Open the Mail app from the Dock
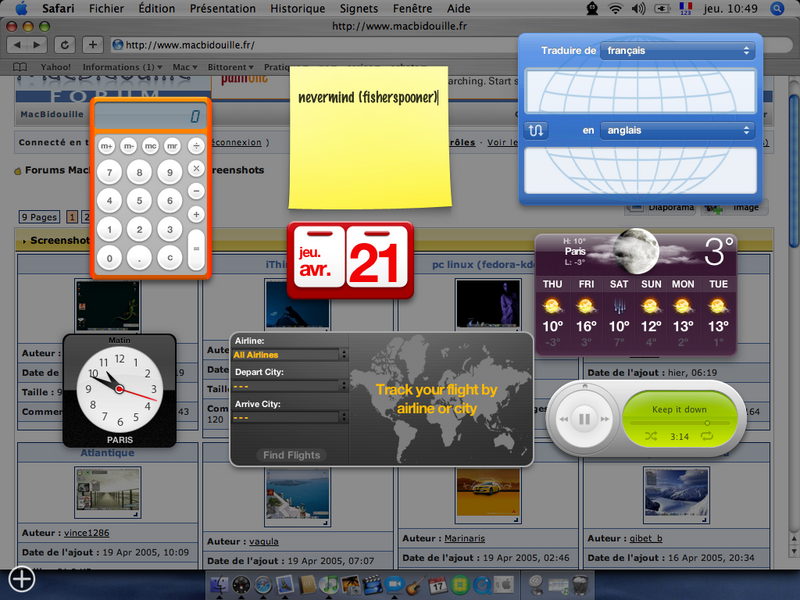 click(x=285, y=585)
